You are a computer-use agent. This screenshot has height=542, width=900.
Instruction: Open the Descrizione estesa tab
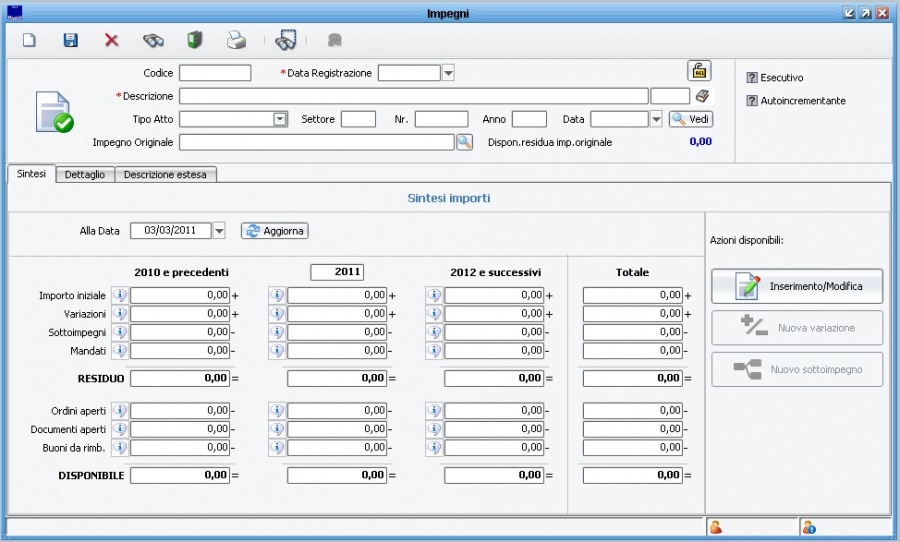(165, 175)
